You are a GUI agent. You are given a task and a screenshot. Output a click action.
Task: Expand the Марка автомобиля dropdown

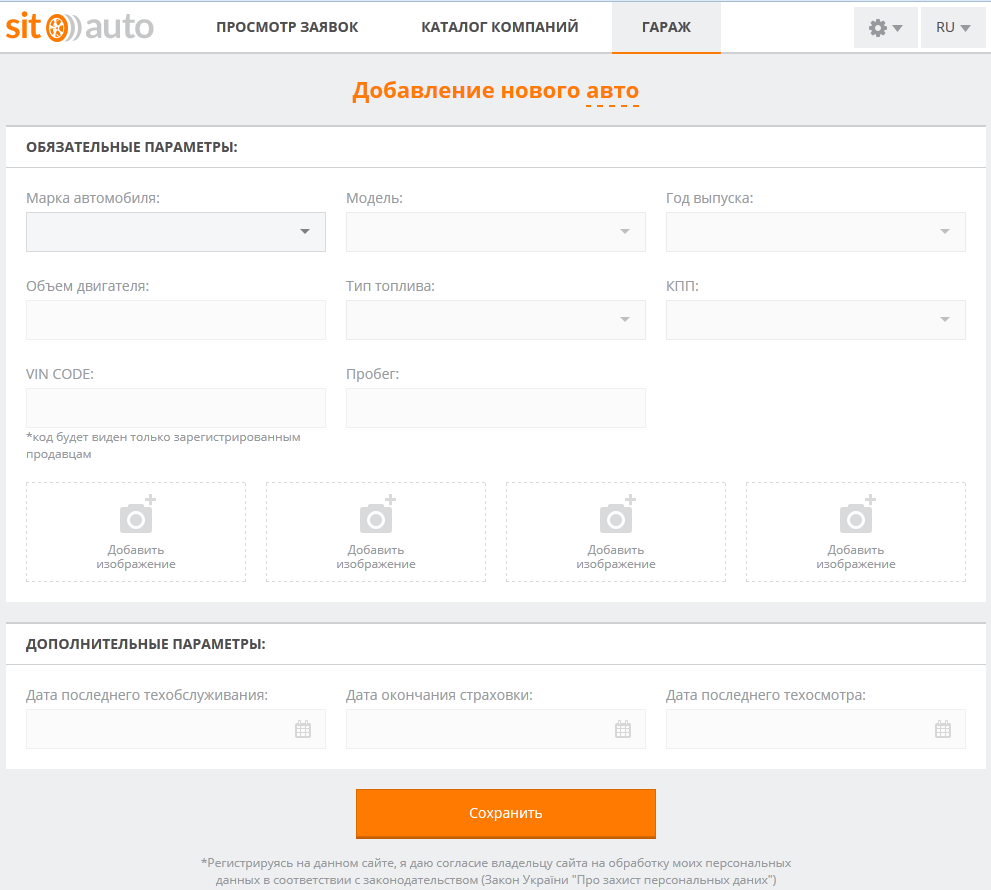click(176, 232)
